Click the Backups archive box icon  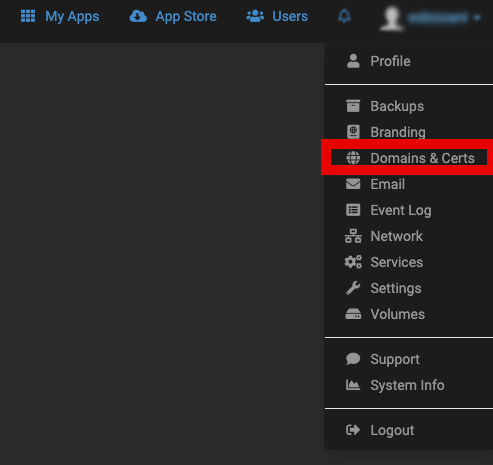[x=353, y=106]
